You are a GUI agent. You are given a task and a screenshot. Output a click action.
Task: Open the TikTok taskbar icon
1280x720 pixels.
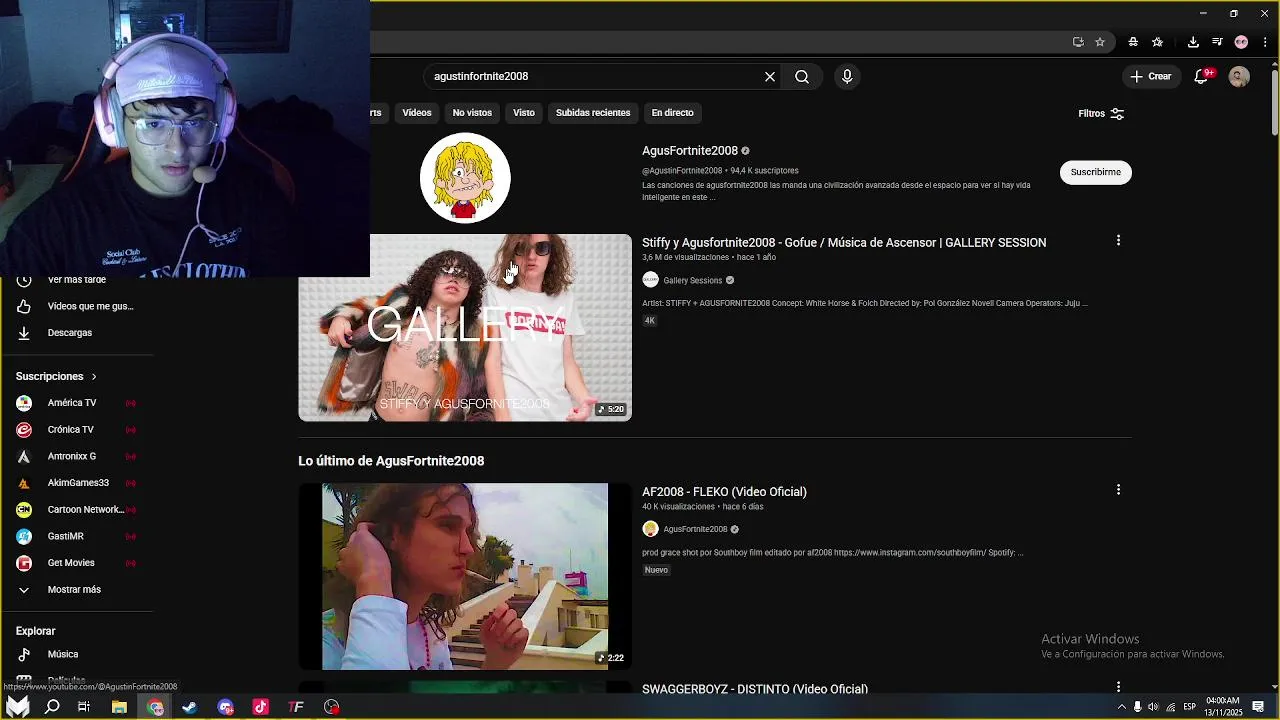pyautogui.click(x=261, y=707)
